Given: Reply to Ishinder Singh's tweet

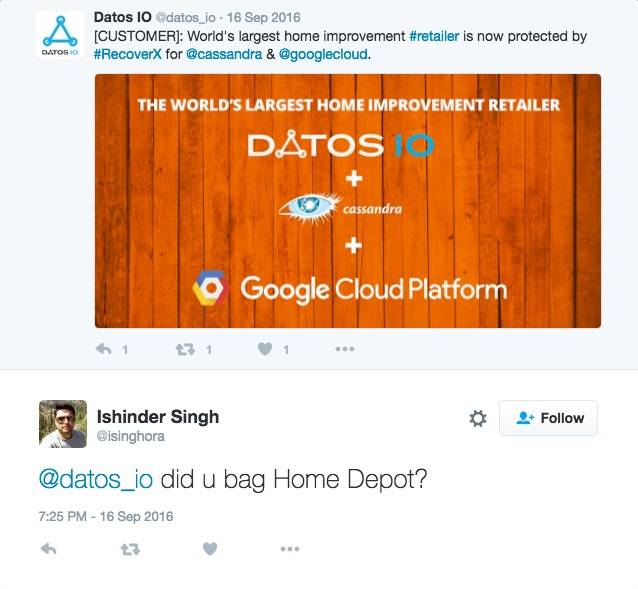Looking at the screenshot, I should pos(47,548).
